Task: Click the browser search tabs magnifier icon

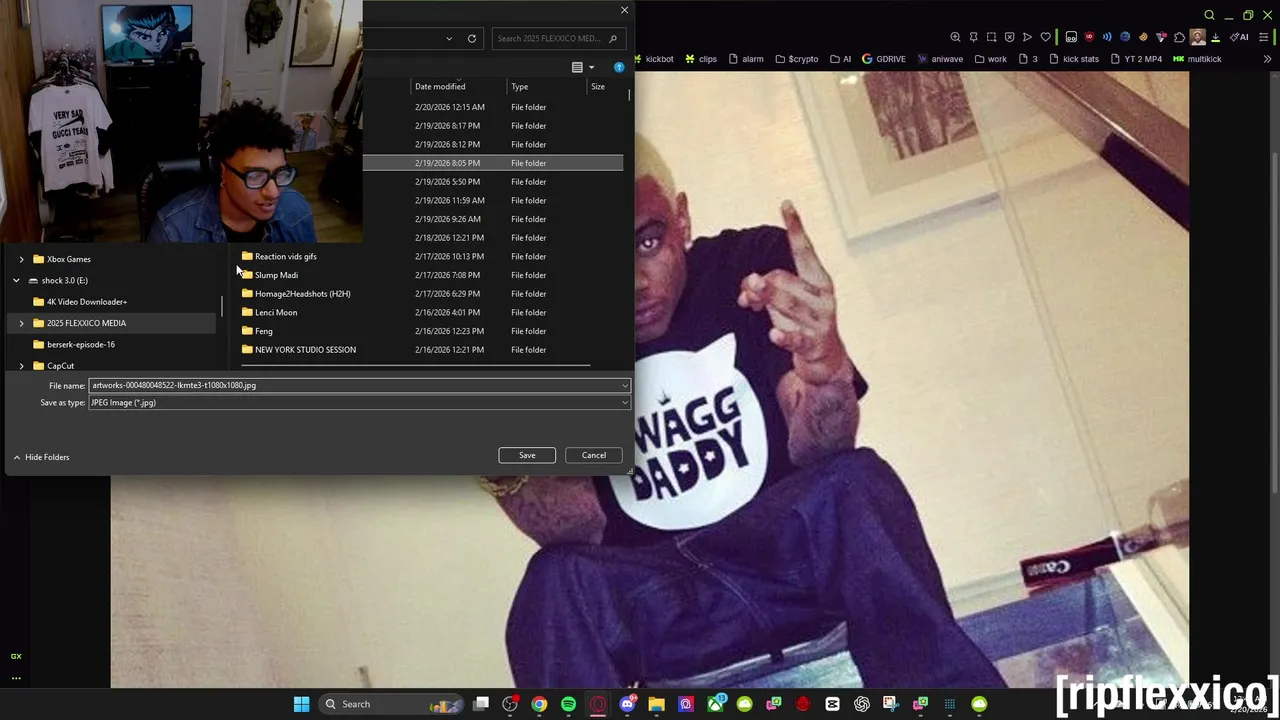Action: (x=1209, y=15)
